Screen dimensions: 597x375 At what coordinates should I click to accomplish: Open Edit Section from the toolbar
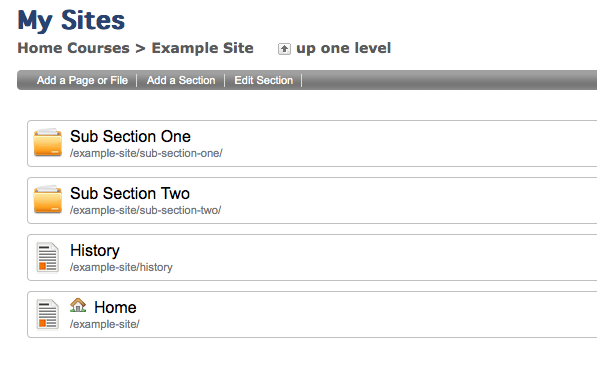(263, 80)
